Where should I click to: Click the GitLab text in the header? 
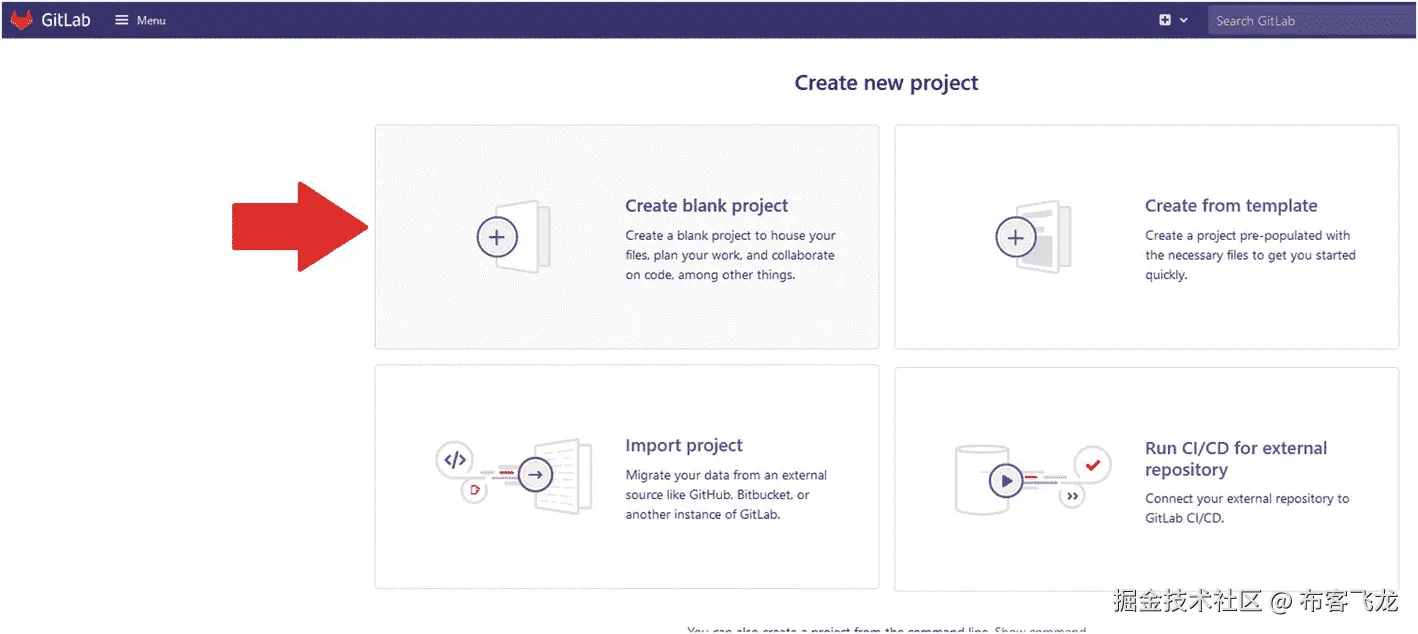[x=66, y=20]
